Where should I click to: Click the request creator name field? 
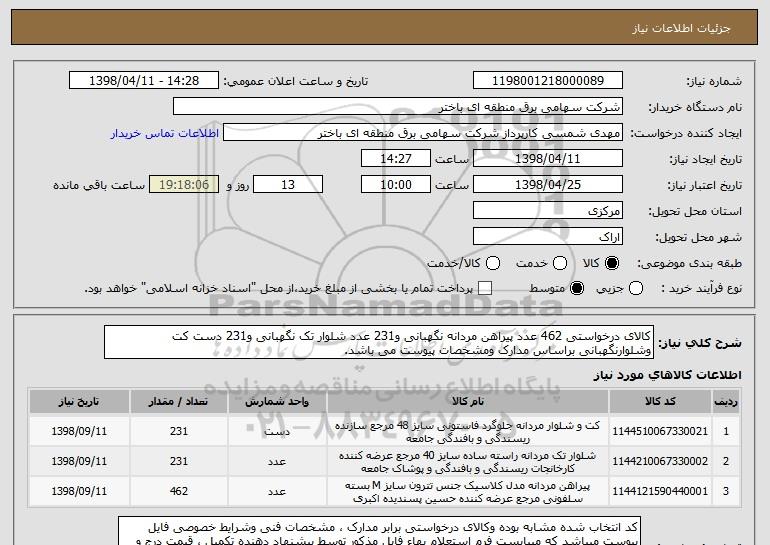pos(423,133)
